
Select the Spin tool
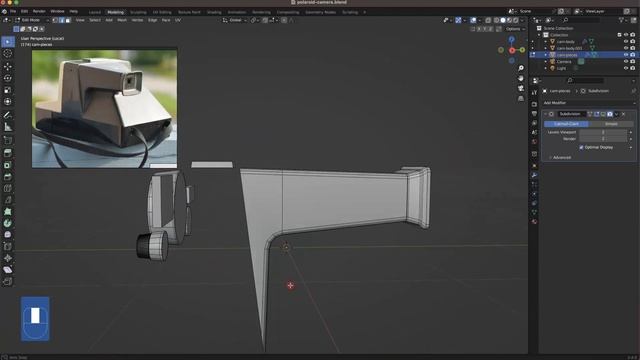(8, 223)
